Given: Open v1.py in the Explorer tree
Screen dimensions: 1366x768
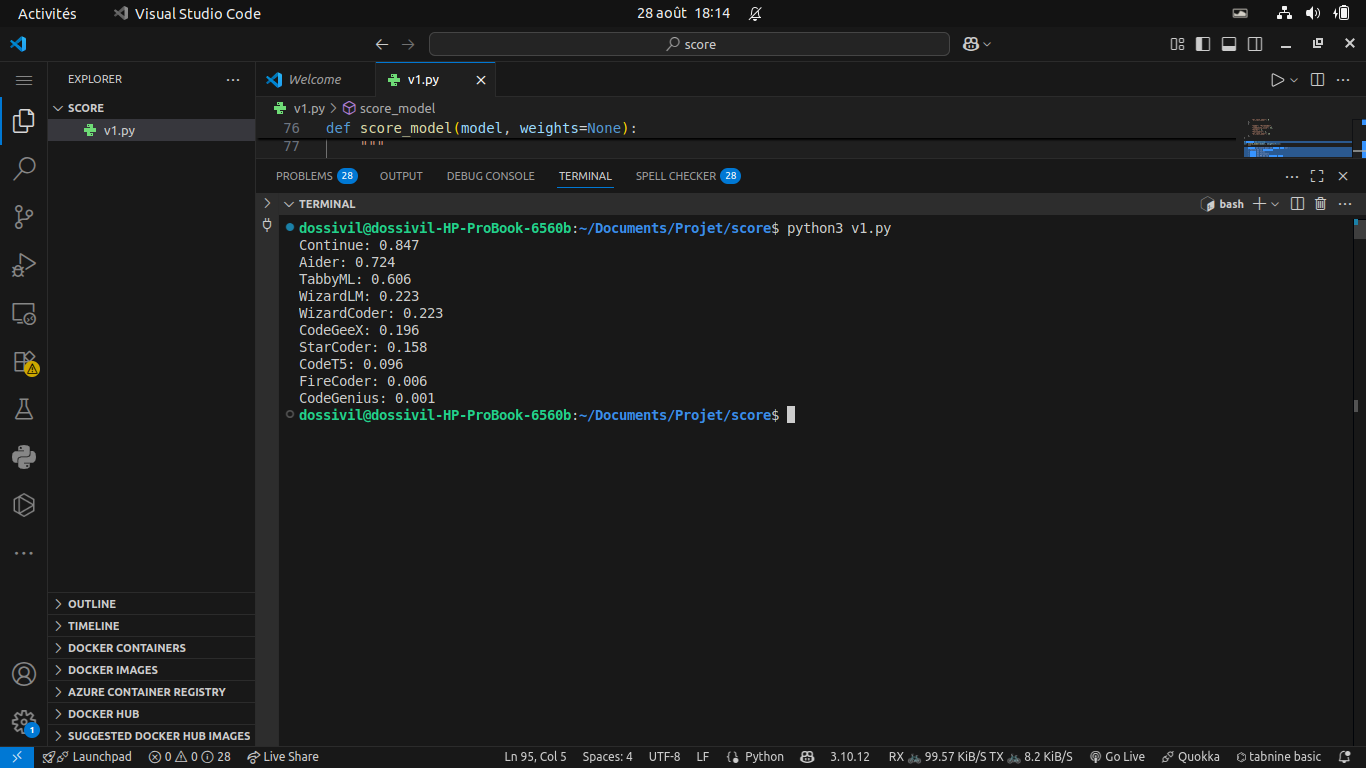Looking at the screenshot, I should point(151,130).
